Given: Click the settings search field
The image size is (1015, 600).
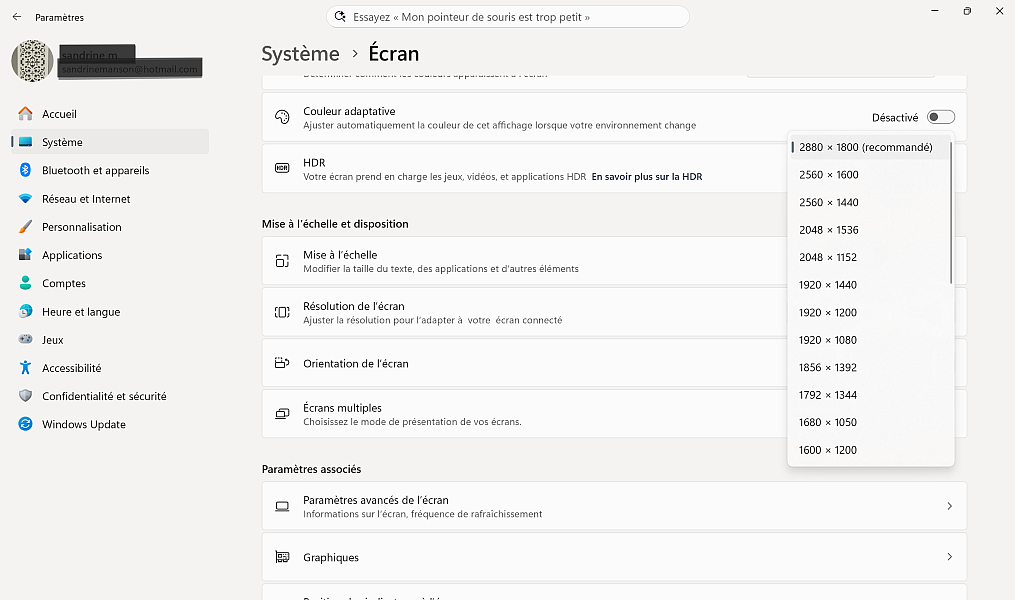Looking at the screenshot, I should [x=508, y=17].
